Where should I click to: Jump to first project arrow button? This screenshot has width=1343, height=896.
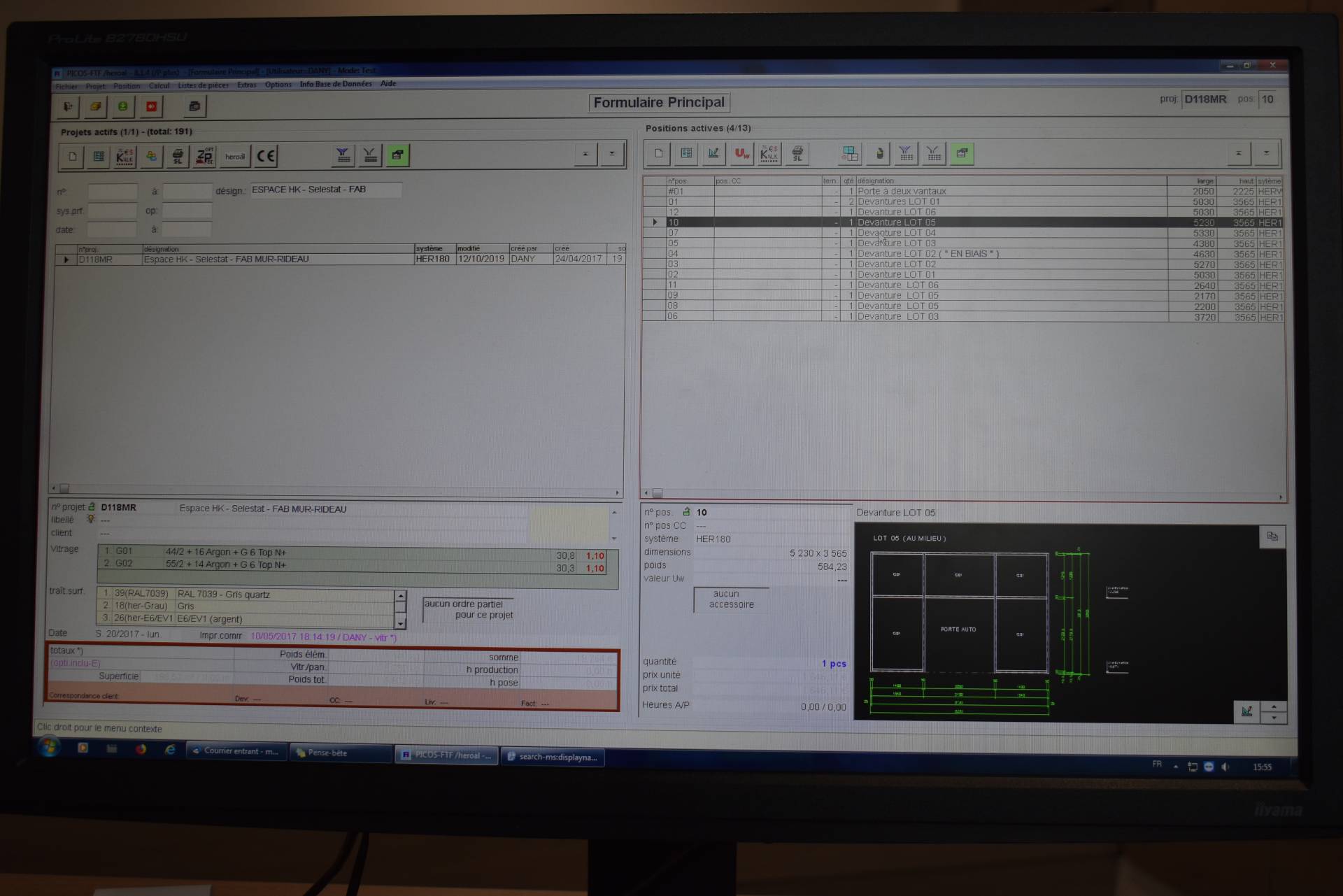[x=585, y=155]
